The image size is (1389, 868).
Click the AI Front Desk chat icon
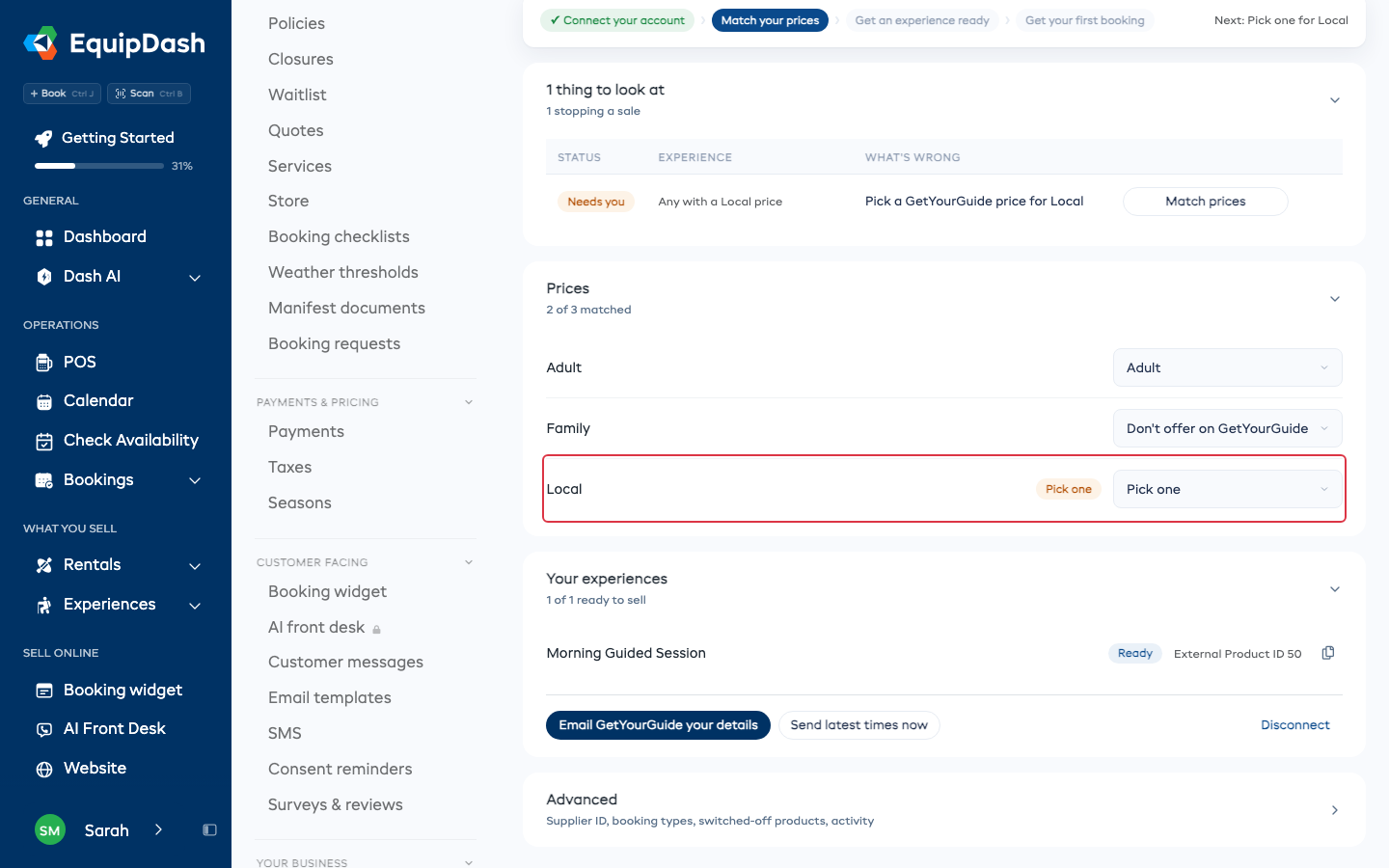pos(44,730)
